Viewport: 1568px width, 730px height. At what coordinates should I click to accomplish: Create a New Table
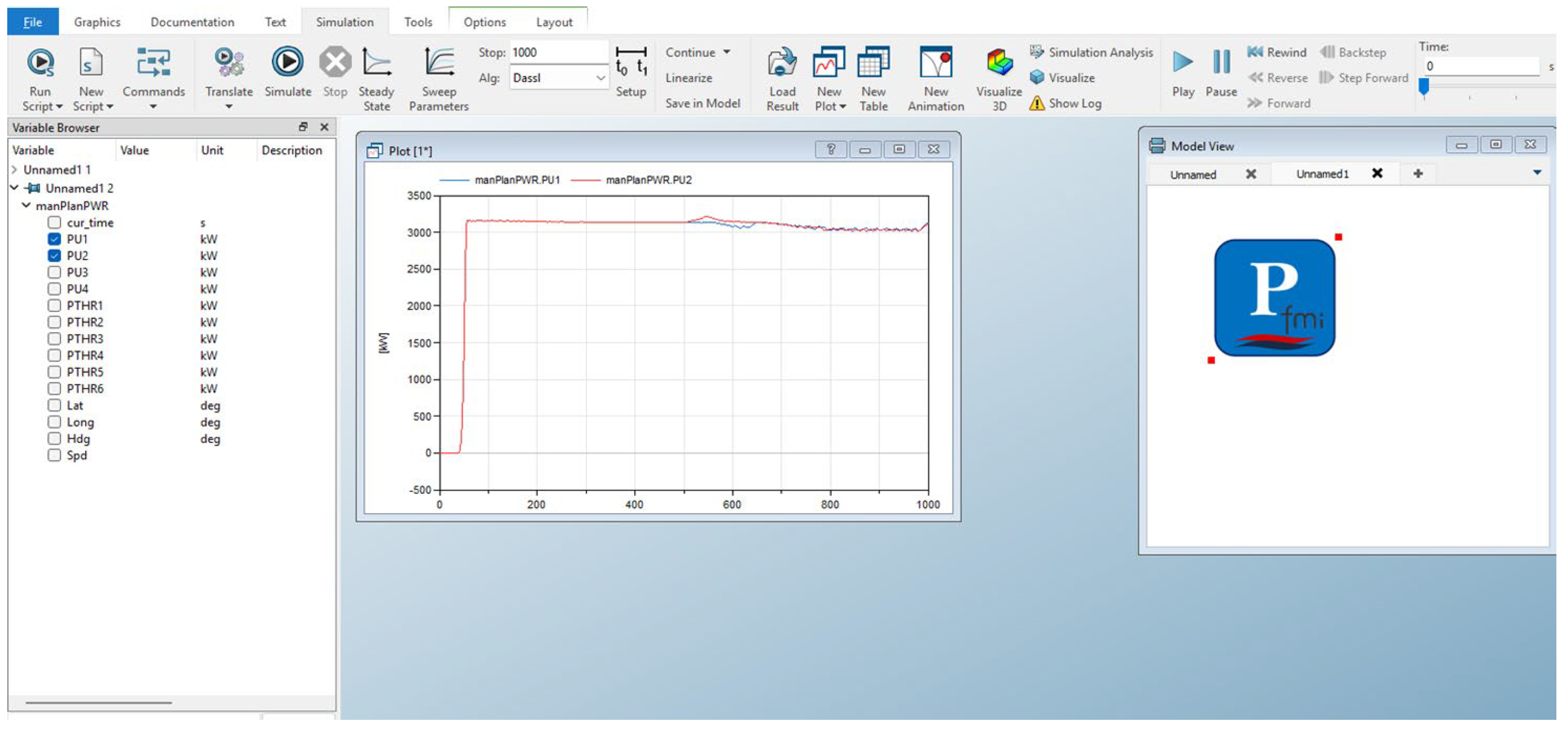[874, 62]
